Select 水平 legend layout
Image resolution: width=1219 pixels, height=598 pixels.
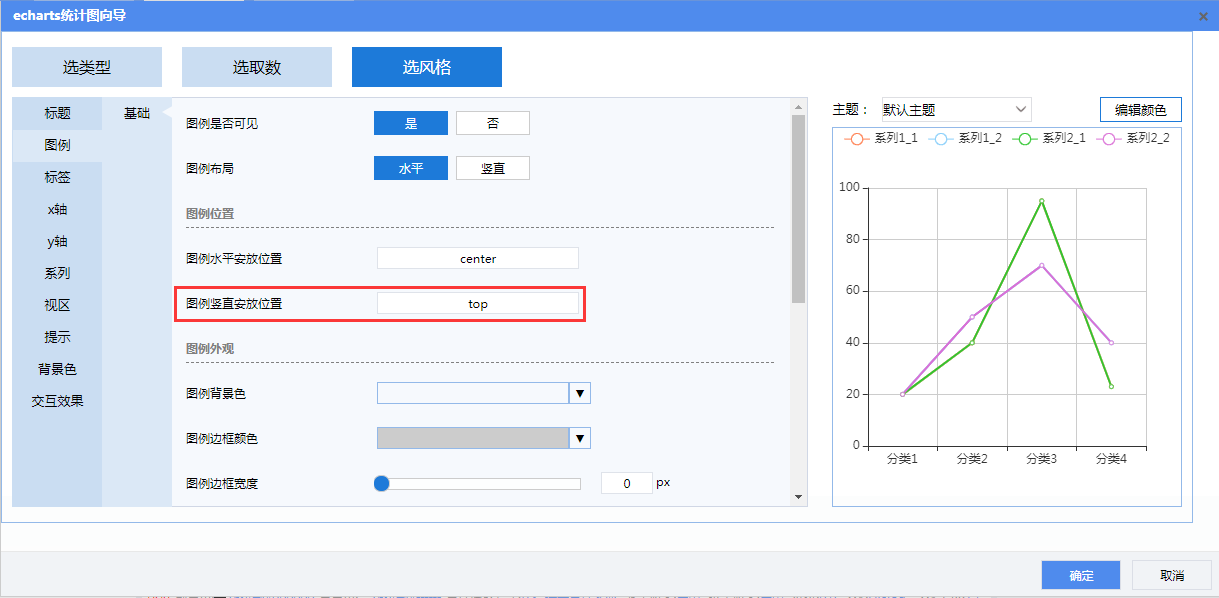click(x=410, y=169)
